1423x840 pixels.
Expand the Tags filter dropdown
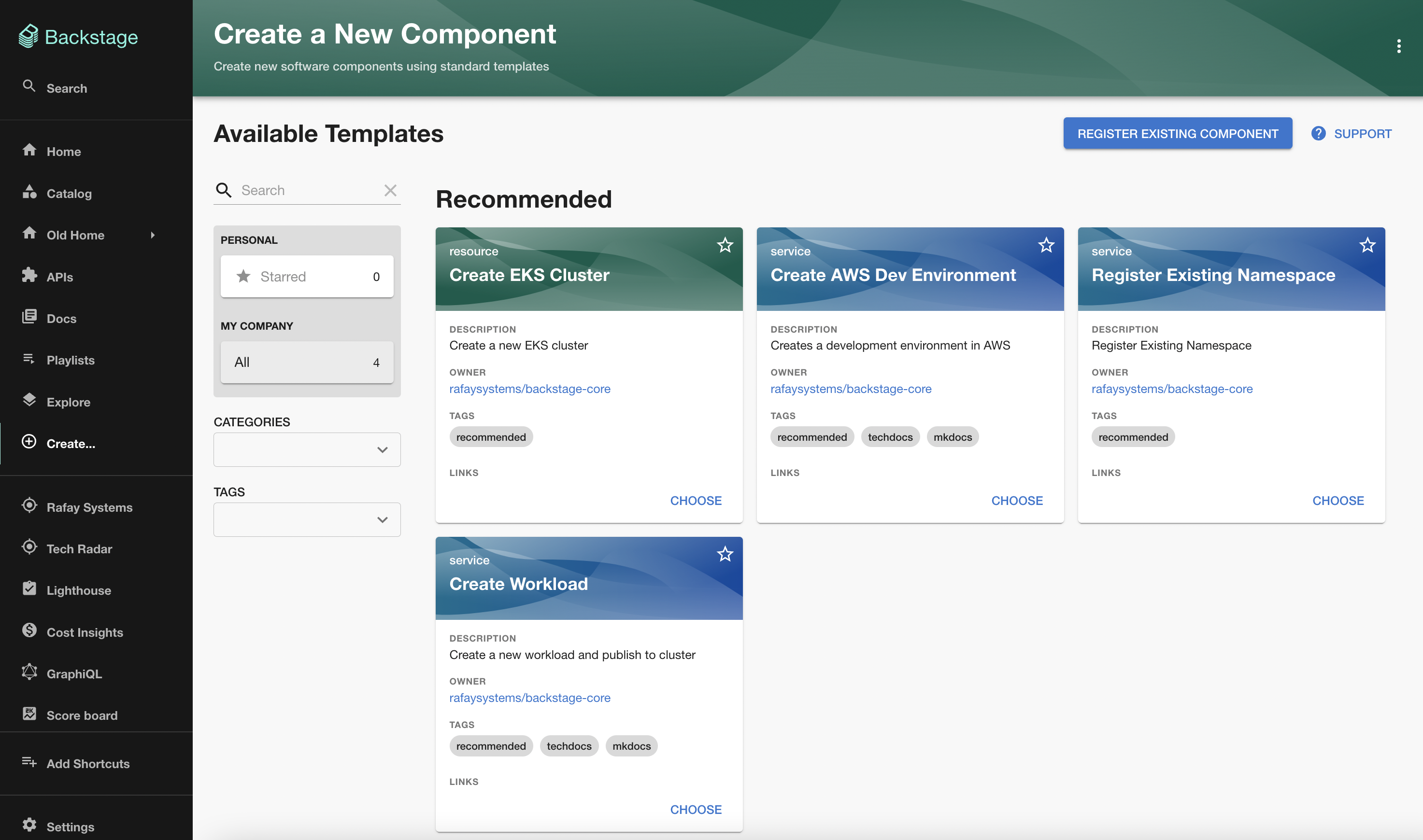click(x=382, y=519)
